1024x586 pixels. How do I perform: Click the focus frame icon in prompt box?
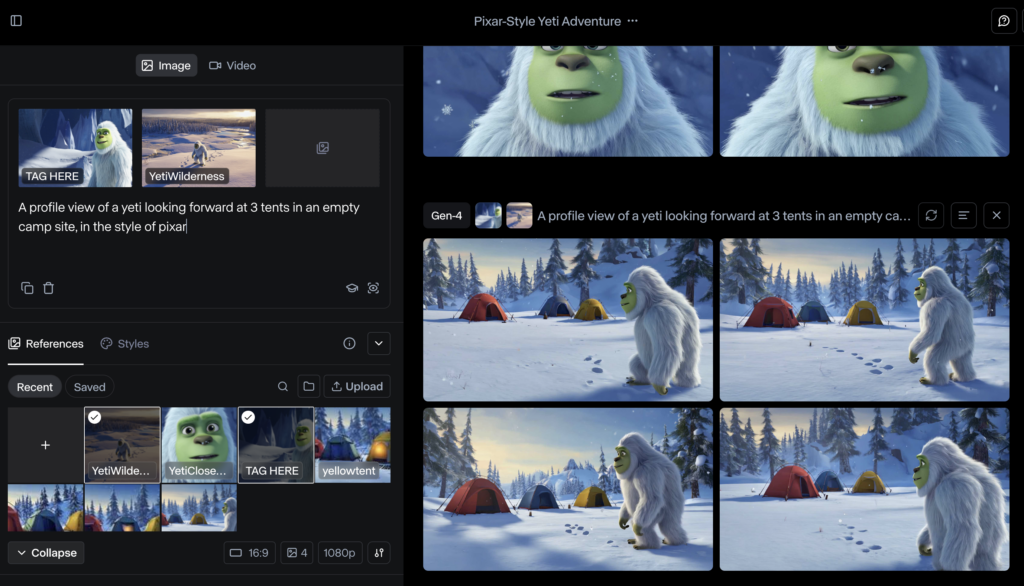click(x=373, y=288)
